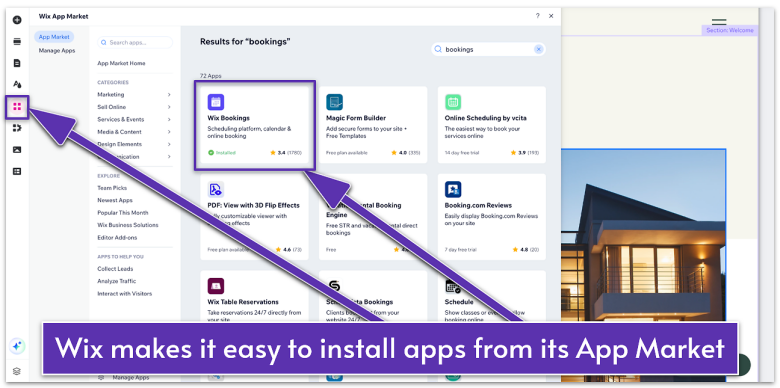
Task: Expand the Marketing category arrow
Action: pos(169,95)
